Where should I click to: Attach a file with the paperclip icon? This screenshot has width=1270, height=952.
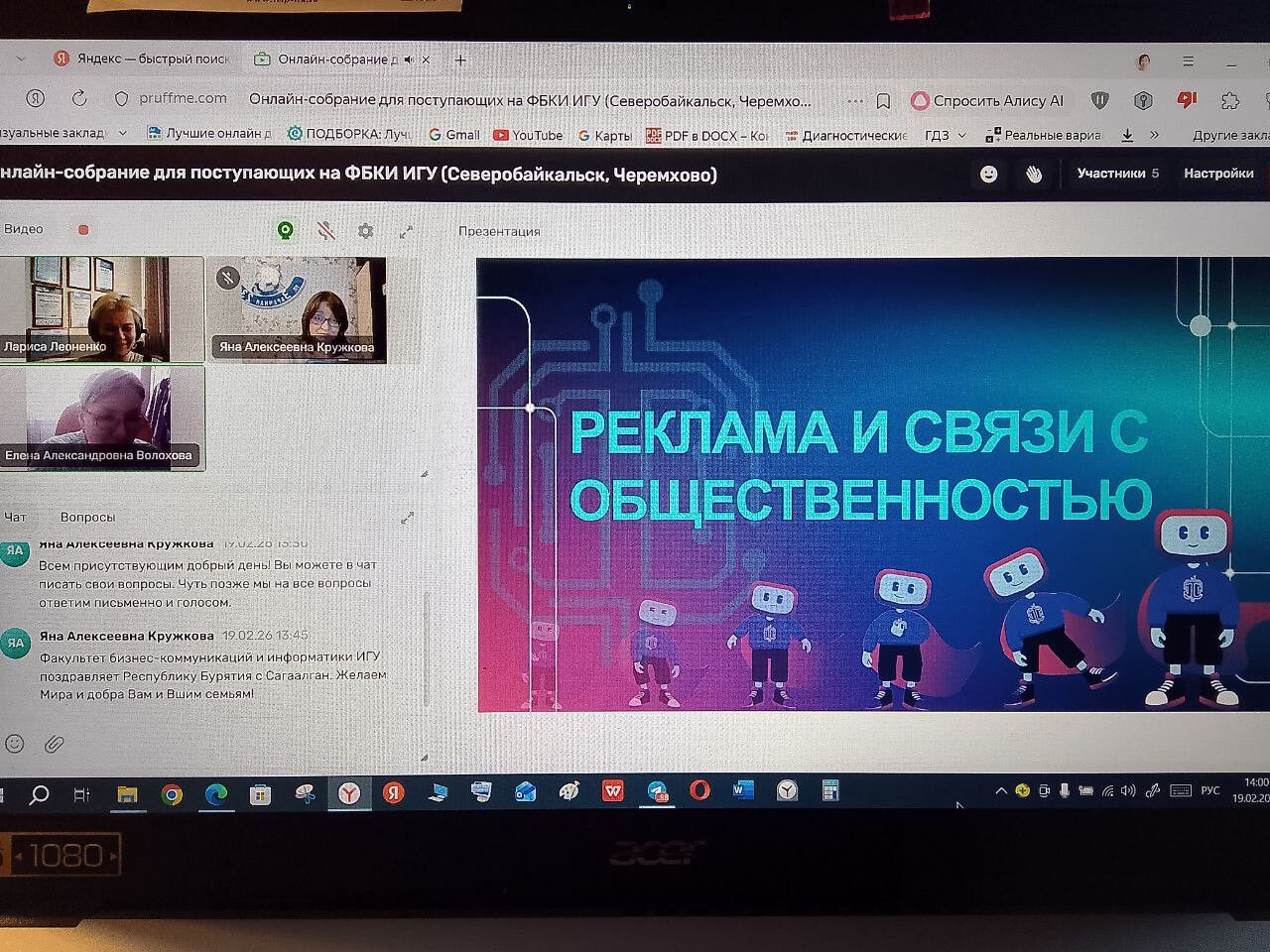(55, 743)
